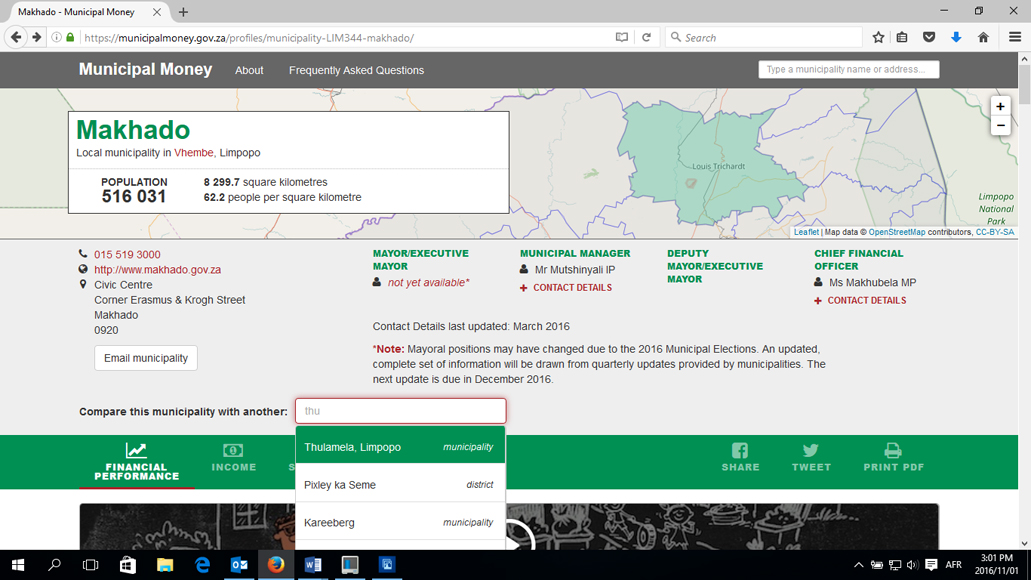
Task: Open the About page
Action: point(249,70)
